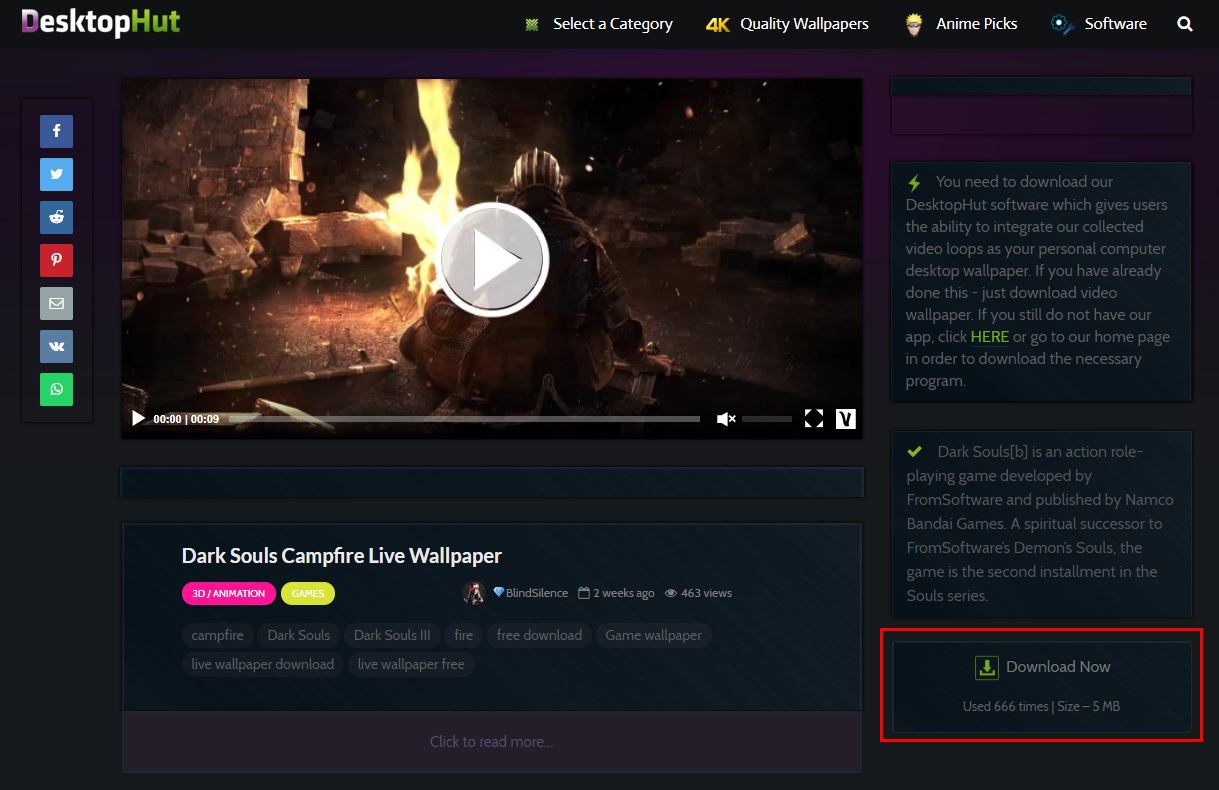Viewport: 1219px width, 790px height.
Task: Select the live wallpaper free tag
Action: (411, 664)
